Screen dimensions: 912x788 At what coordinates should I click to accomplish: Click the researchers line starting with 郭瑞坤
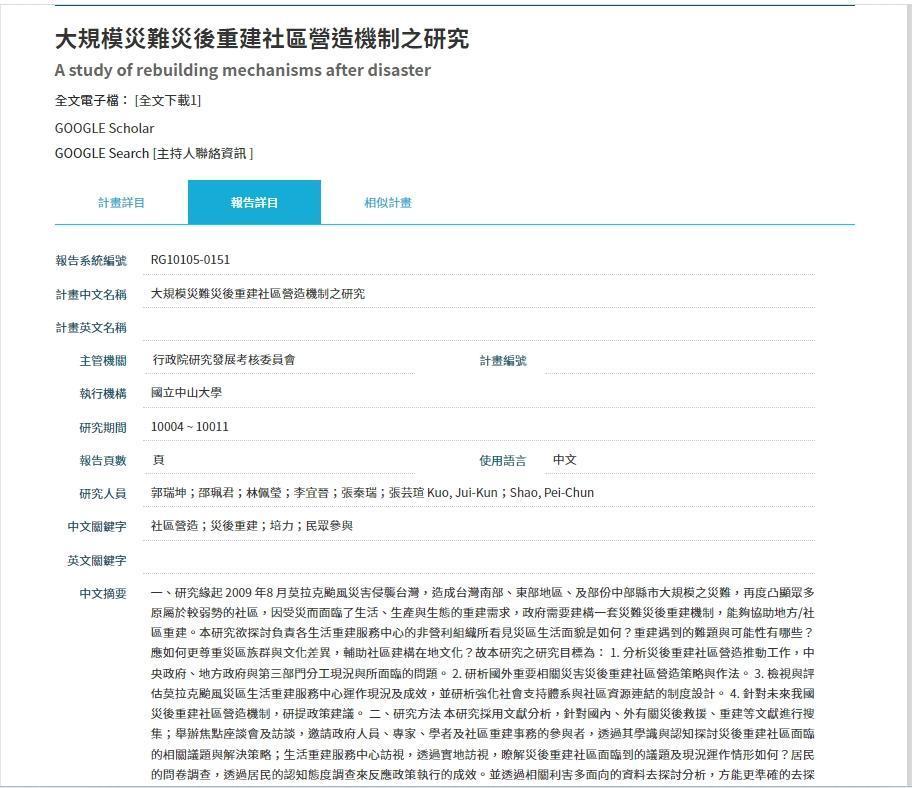pos(372,493)
